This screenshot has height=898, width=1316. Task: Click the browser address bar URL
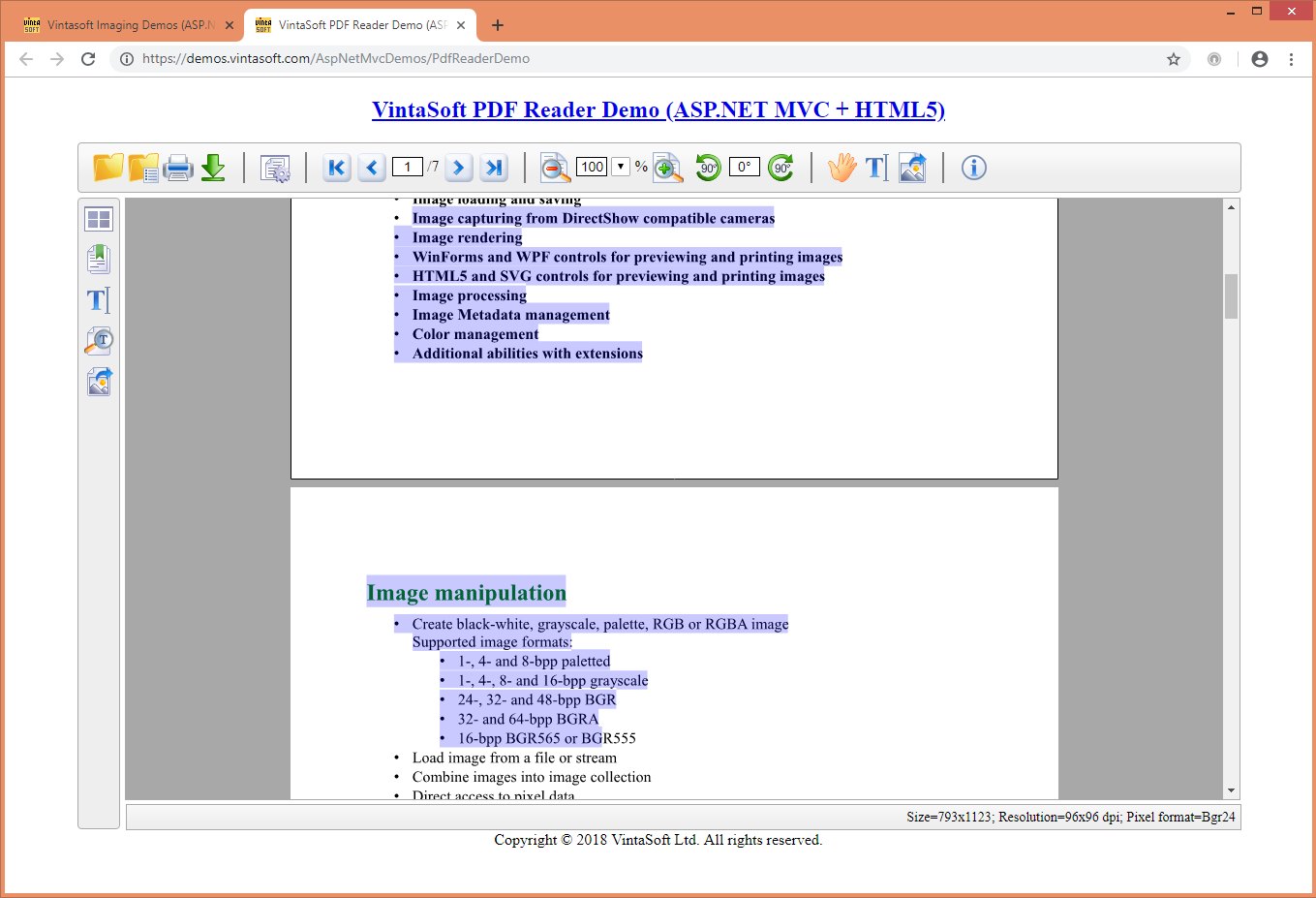pos(335,59)
